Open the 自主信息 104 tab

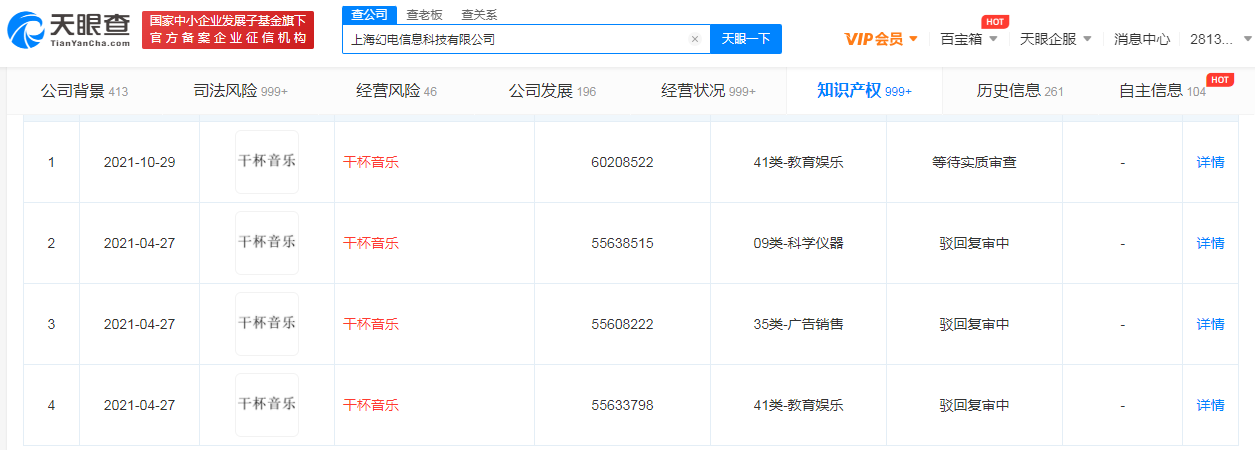[x=1163, y=91]
